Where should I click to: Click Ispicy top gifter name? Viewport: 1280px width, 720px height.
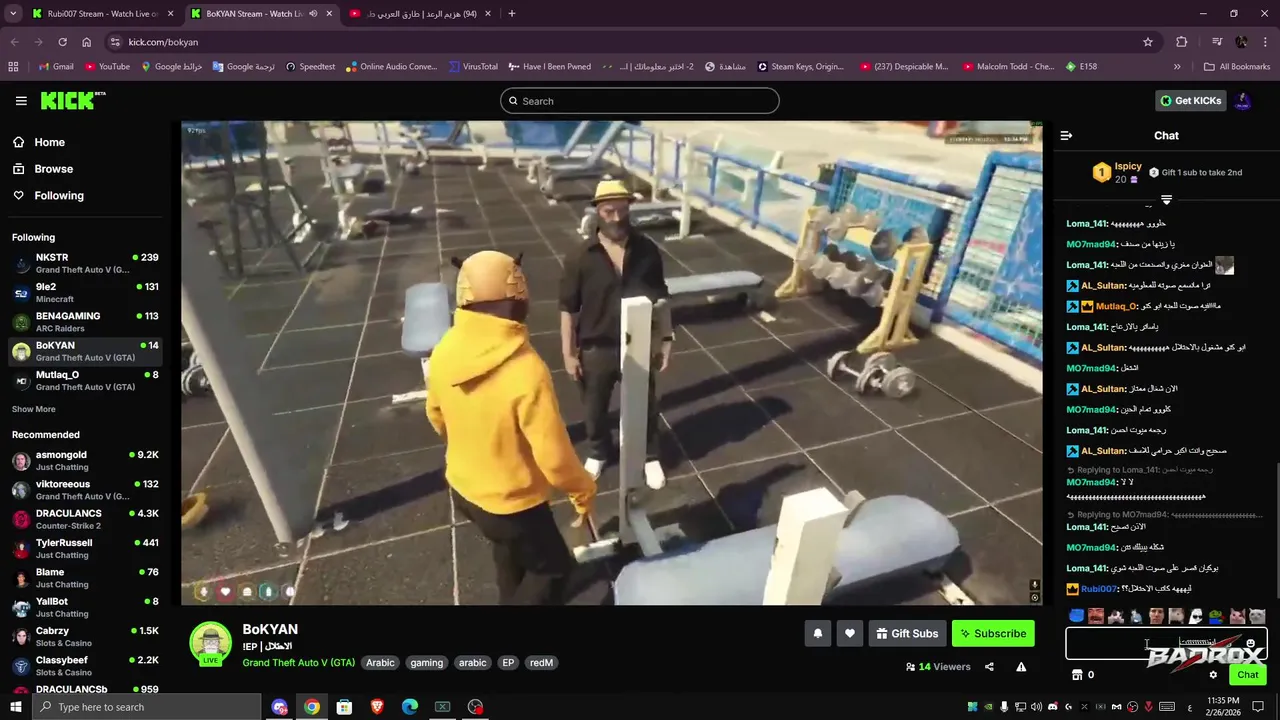point(1128,166)
